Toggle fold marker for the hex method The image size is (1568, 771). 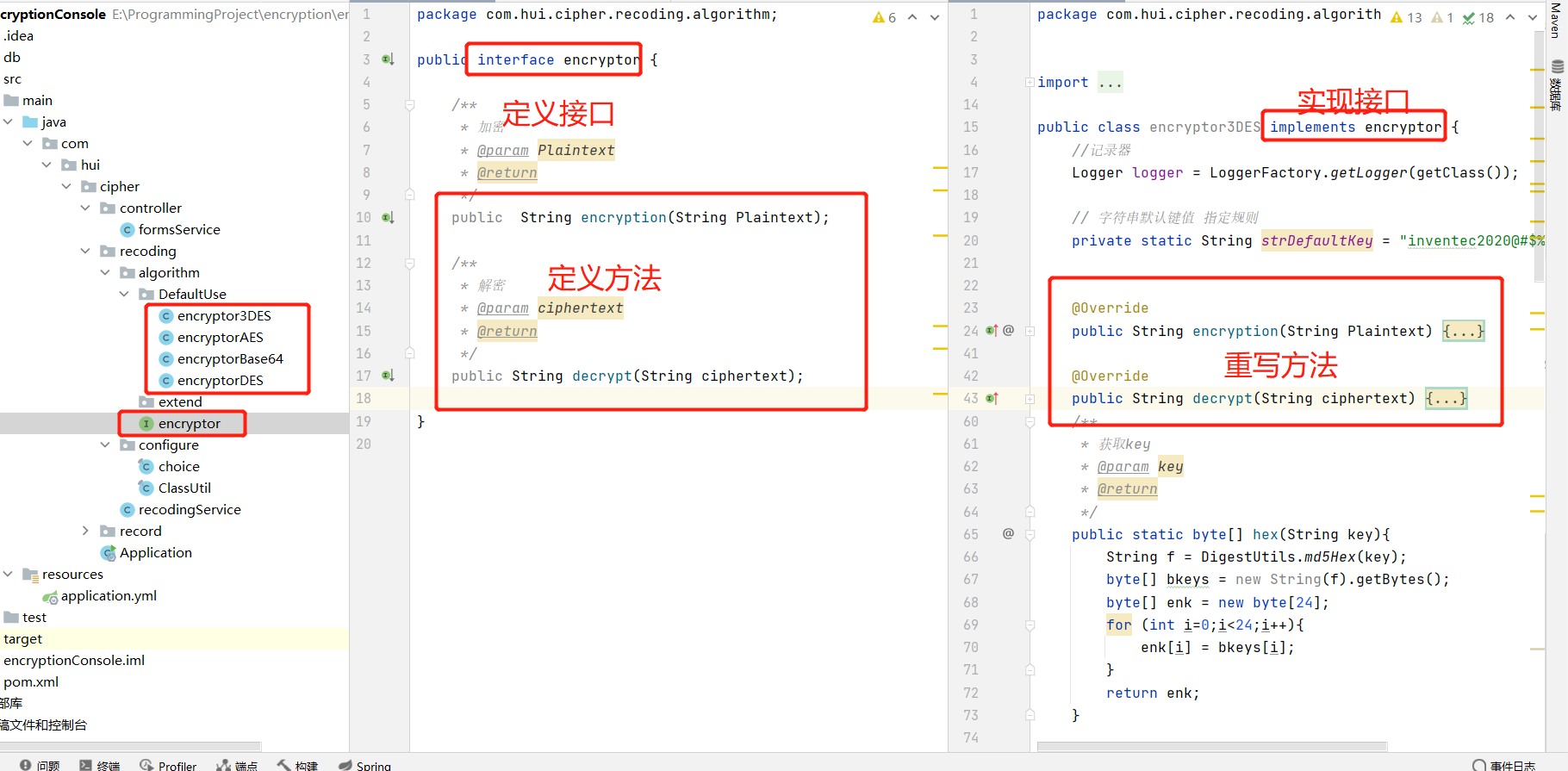(x=1030, y=534)
